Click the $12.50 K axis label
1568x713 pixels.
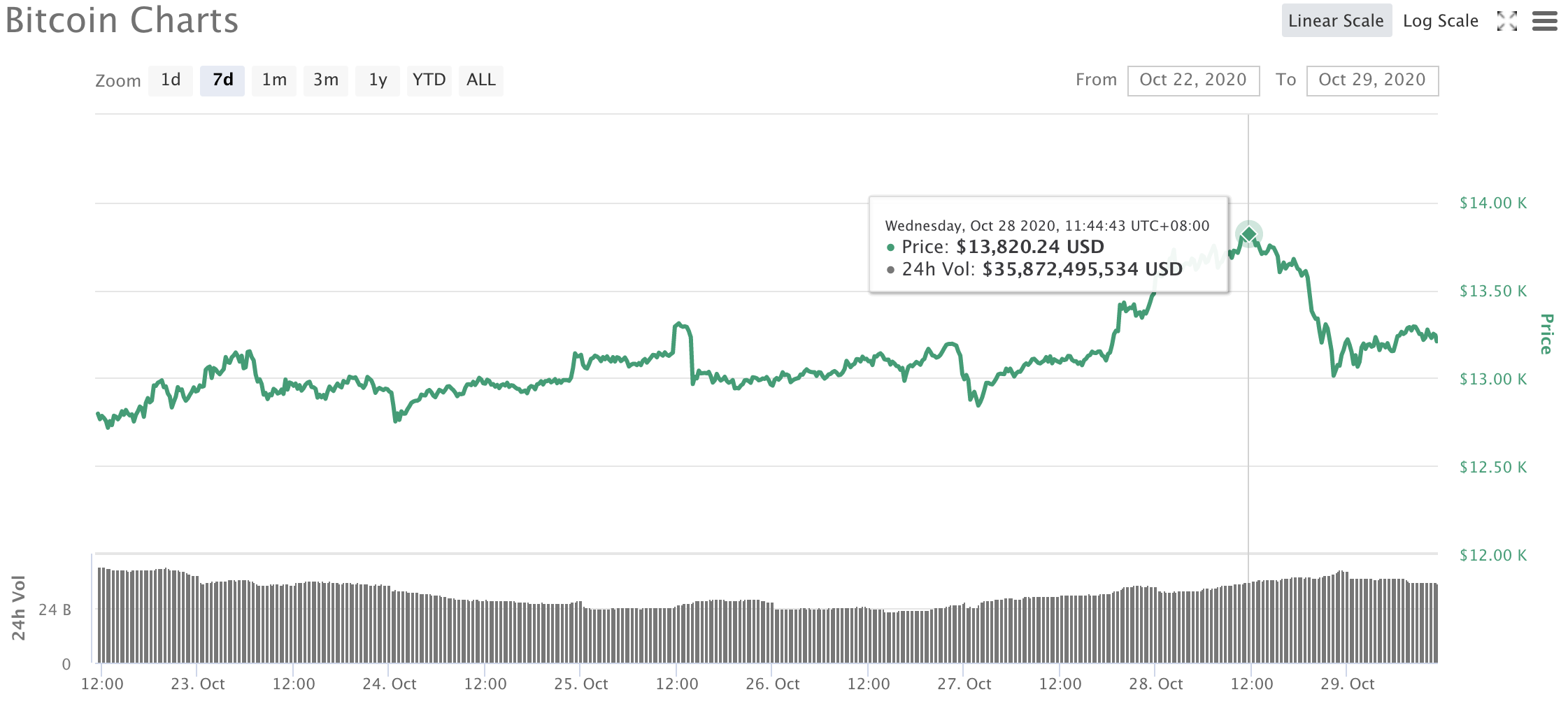[1493, 468]
